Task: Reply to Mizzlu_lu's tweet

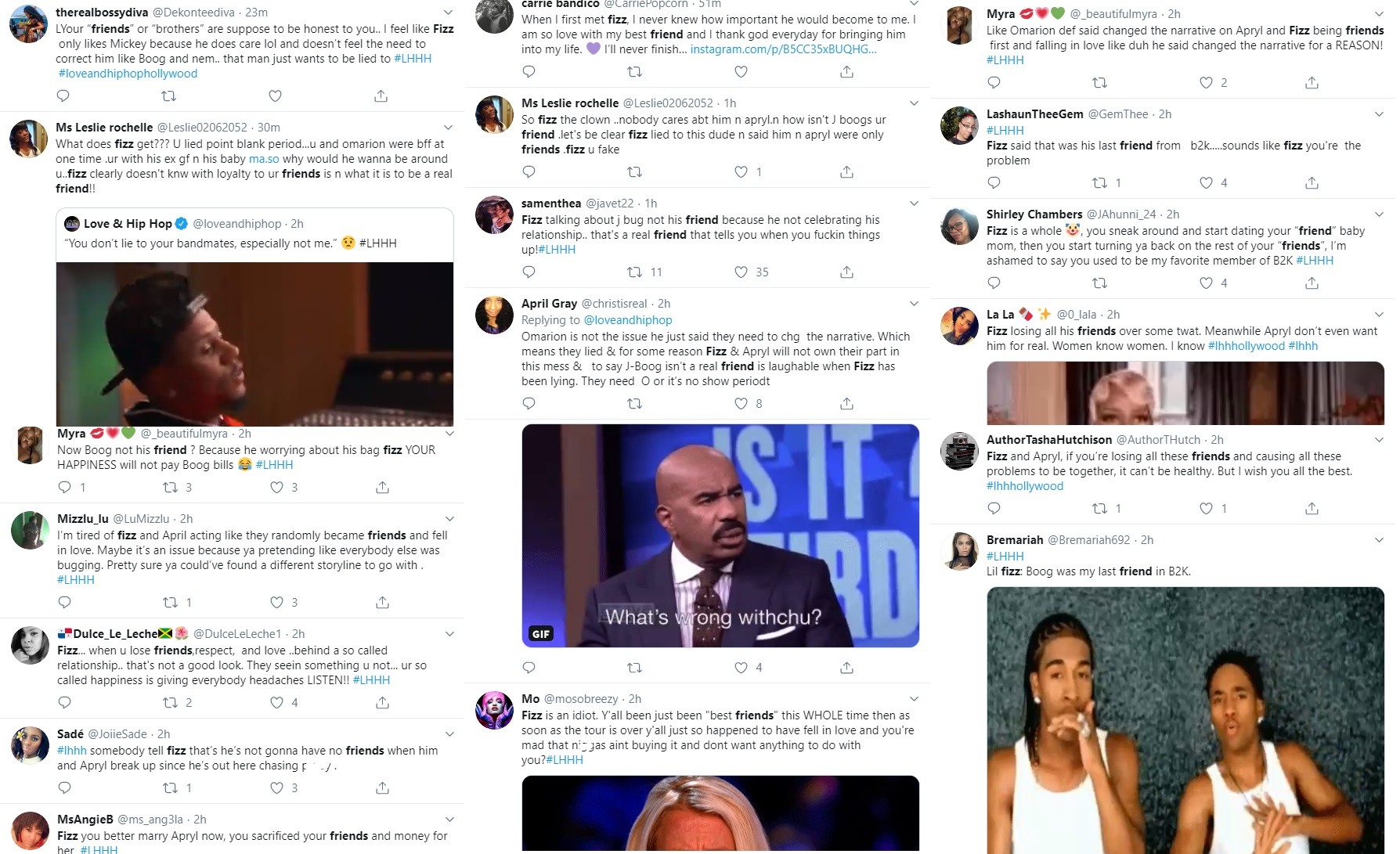Action: 65,602
